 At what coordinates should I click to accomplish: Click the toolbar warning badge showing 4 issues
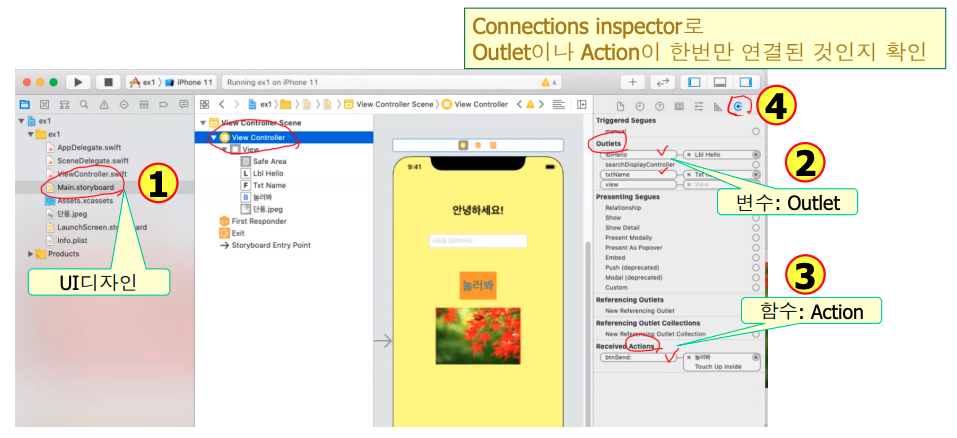[548, 82]
